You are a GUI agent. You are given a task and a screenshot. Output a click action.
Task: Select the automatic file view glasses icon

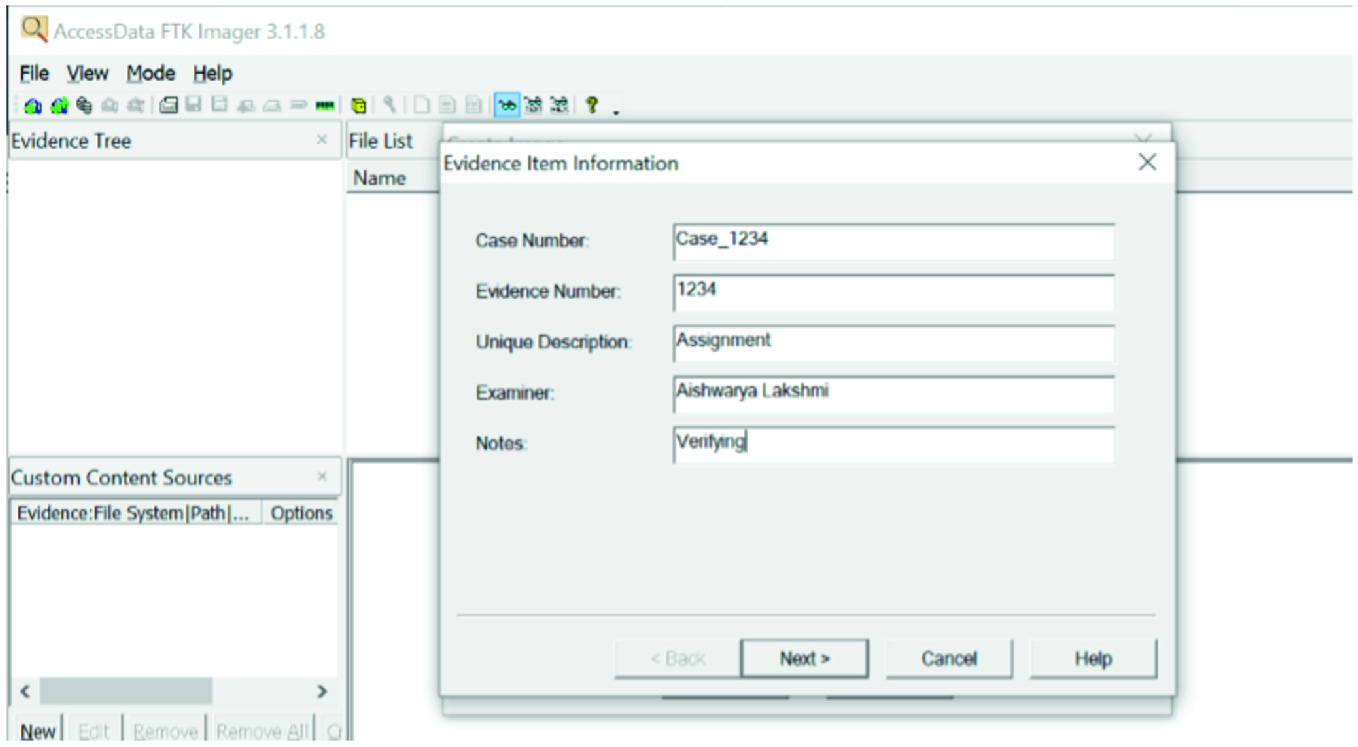click(x=507, y=105)
